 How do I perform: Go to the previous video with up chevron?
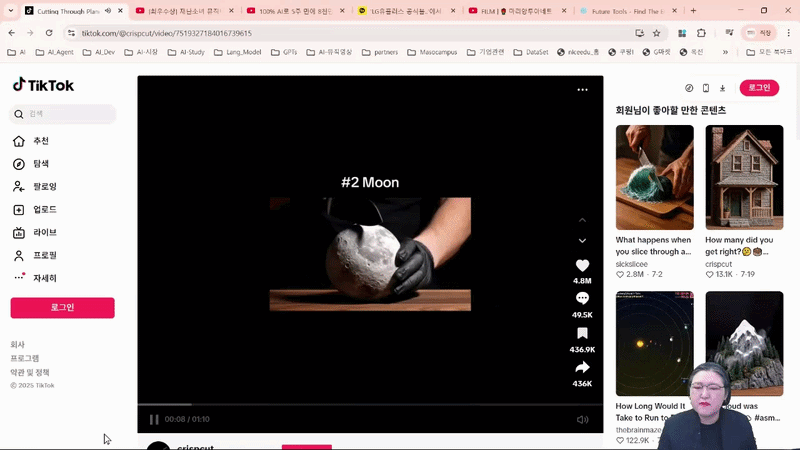[x=582, y=220]
